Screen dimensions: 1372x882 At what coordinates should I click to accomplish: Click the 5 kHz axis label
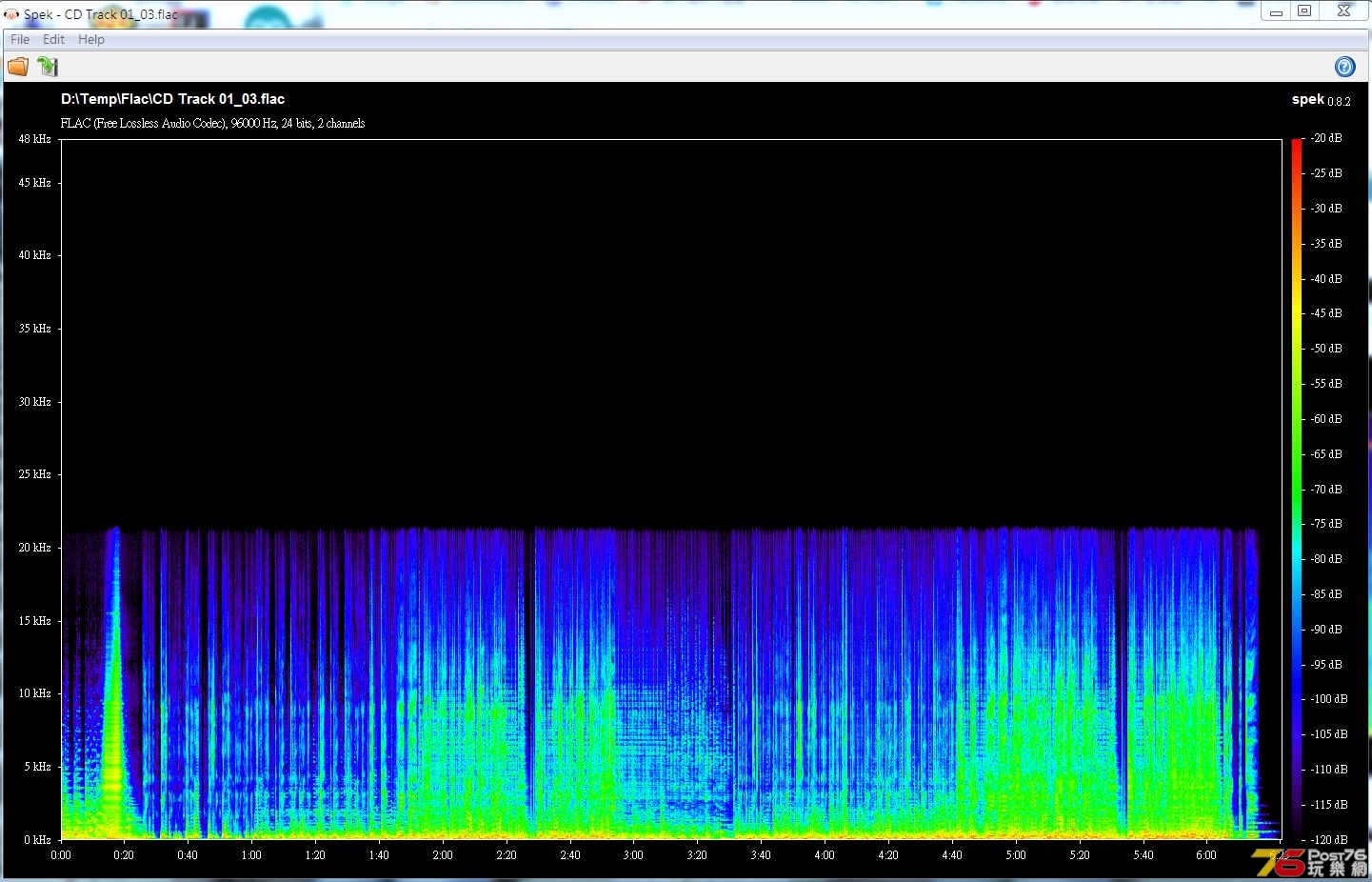click(37, 767)
